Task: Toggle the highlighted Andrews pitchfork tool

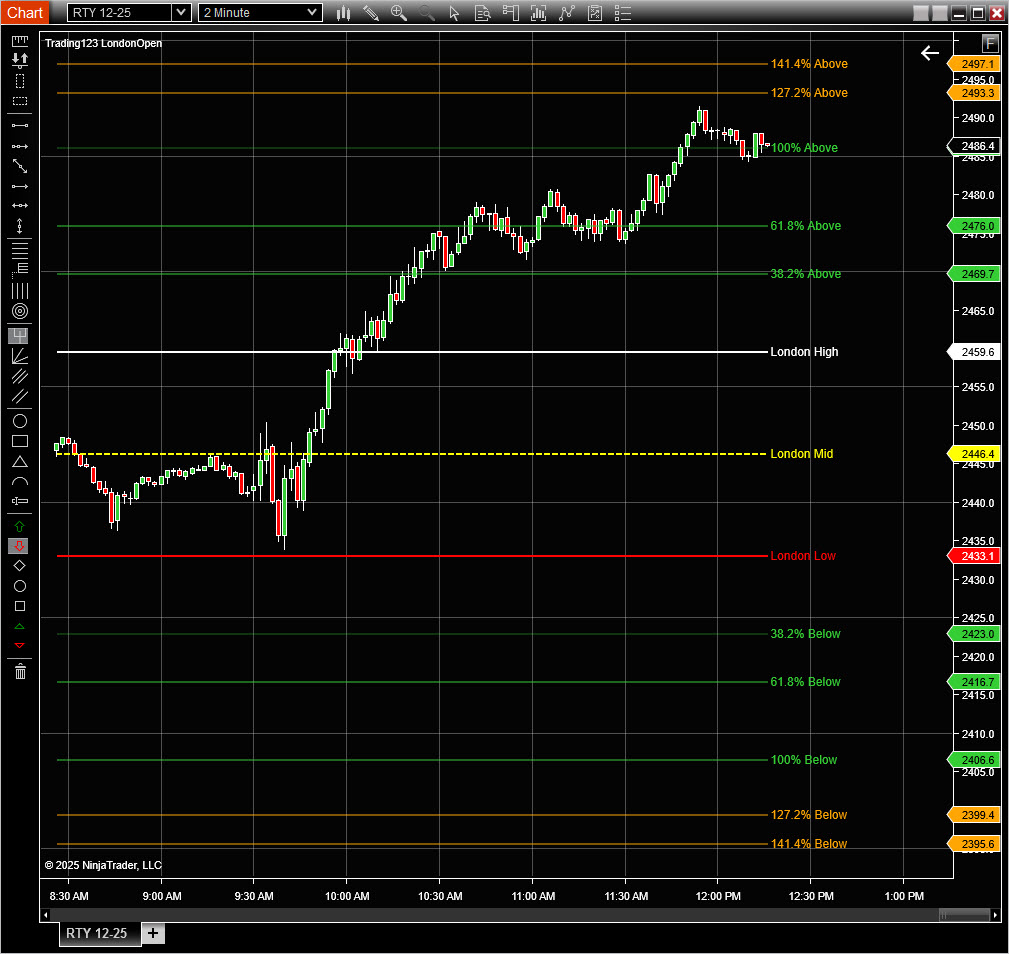Action: (19, 336)
